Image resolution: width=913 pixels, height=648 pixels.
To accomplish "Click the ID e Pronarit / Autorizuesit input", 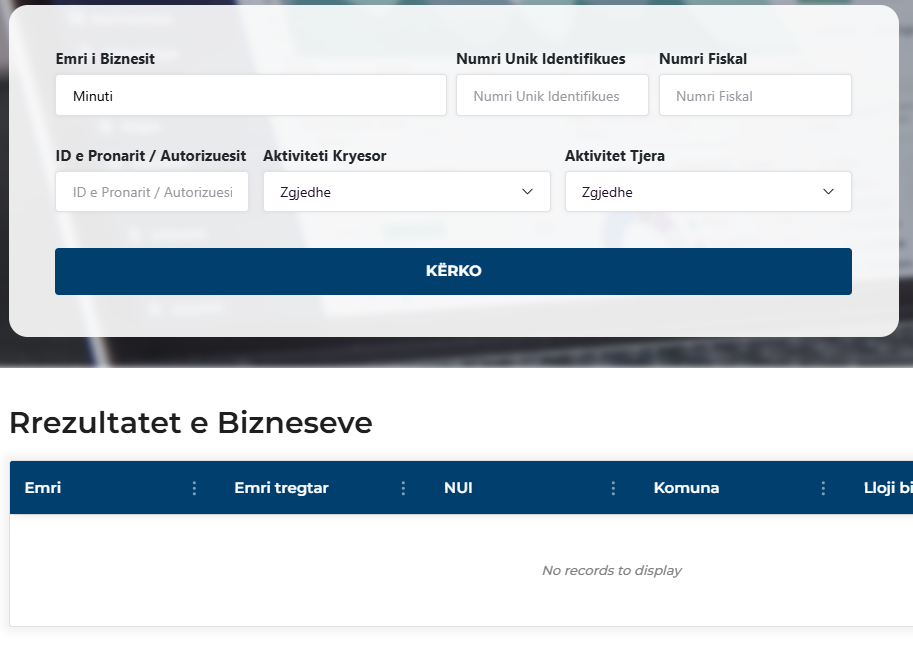I will [152, 192].
